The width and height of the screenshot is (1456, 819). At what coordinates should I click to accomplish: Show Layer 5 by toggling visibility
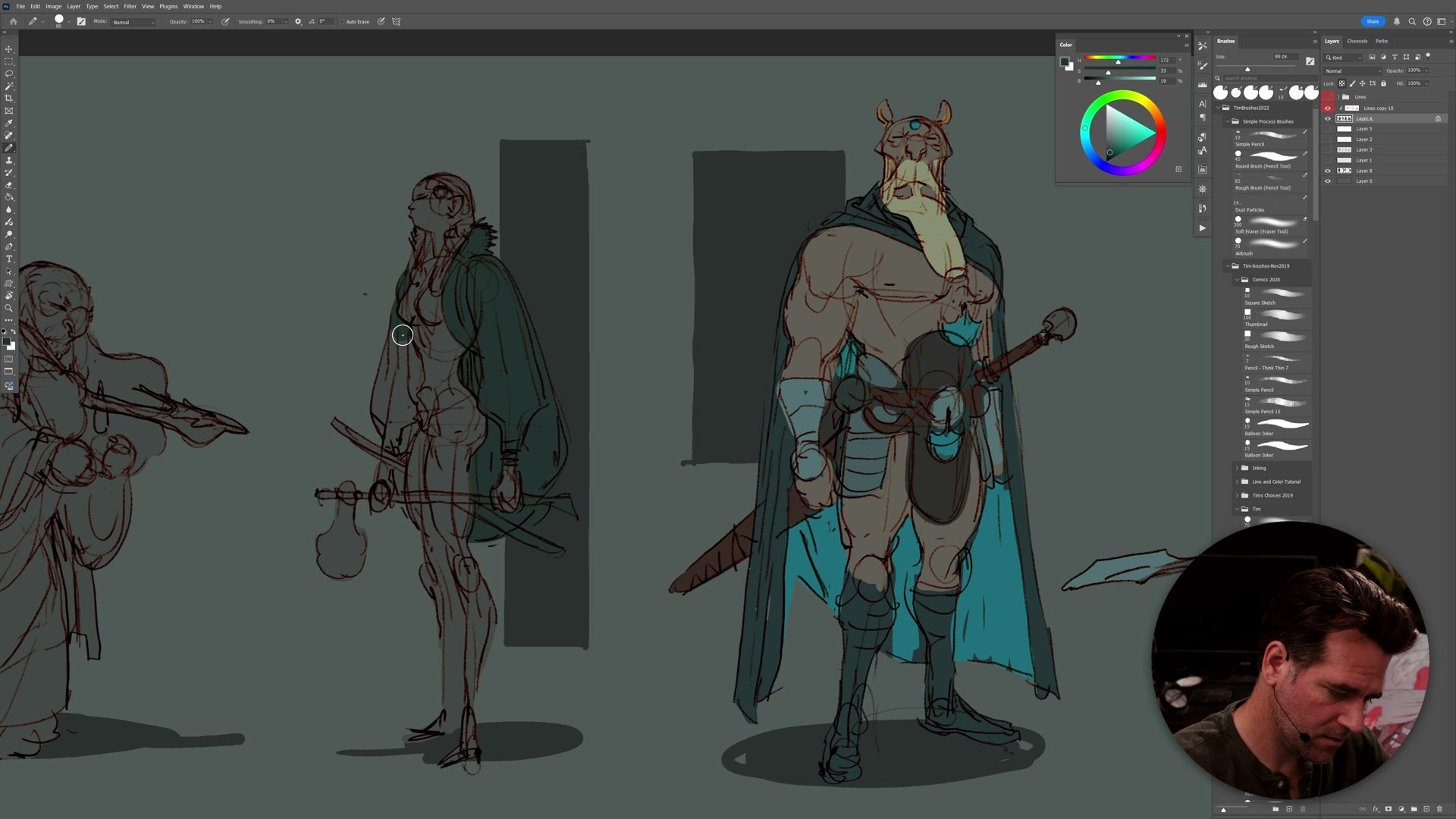[x=1327, y=129]
